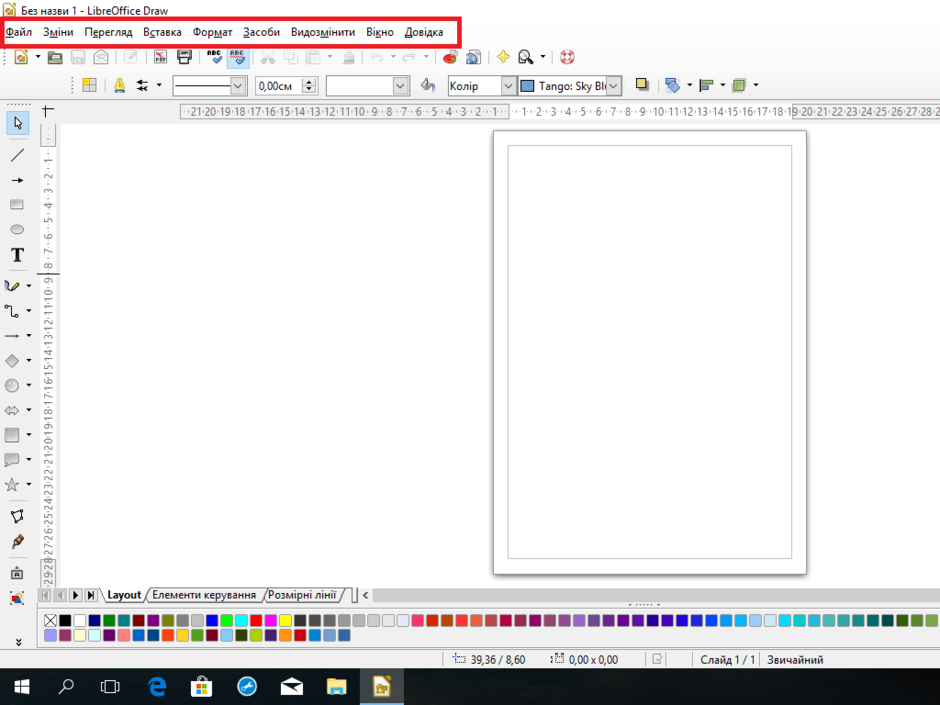The image size is (940, 705).
Task: Open the line style combo box
Action: [x=210, y=86]
